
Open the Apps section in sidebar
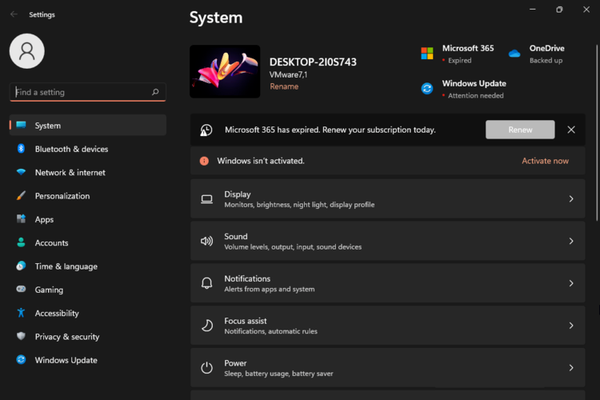(44, 219)
